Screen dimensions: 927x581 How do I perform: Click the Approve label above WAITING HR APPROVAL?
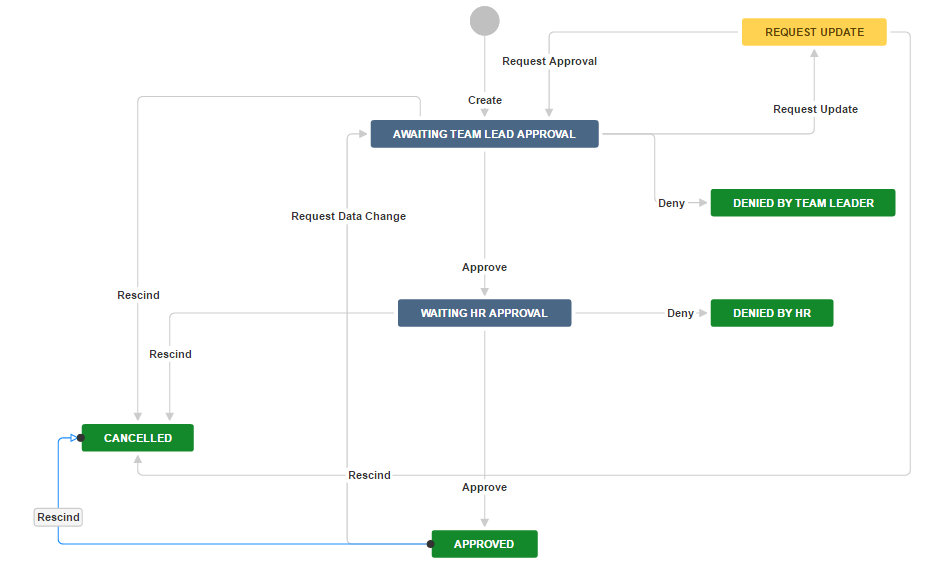point(484,267)
